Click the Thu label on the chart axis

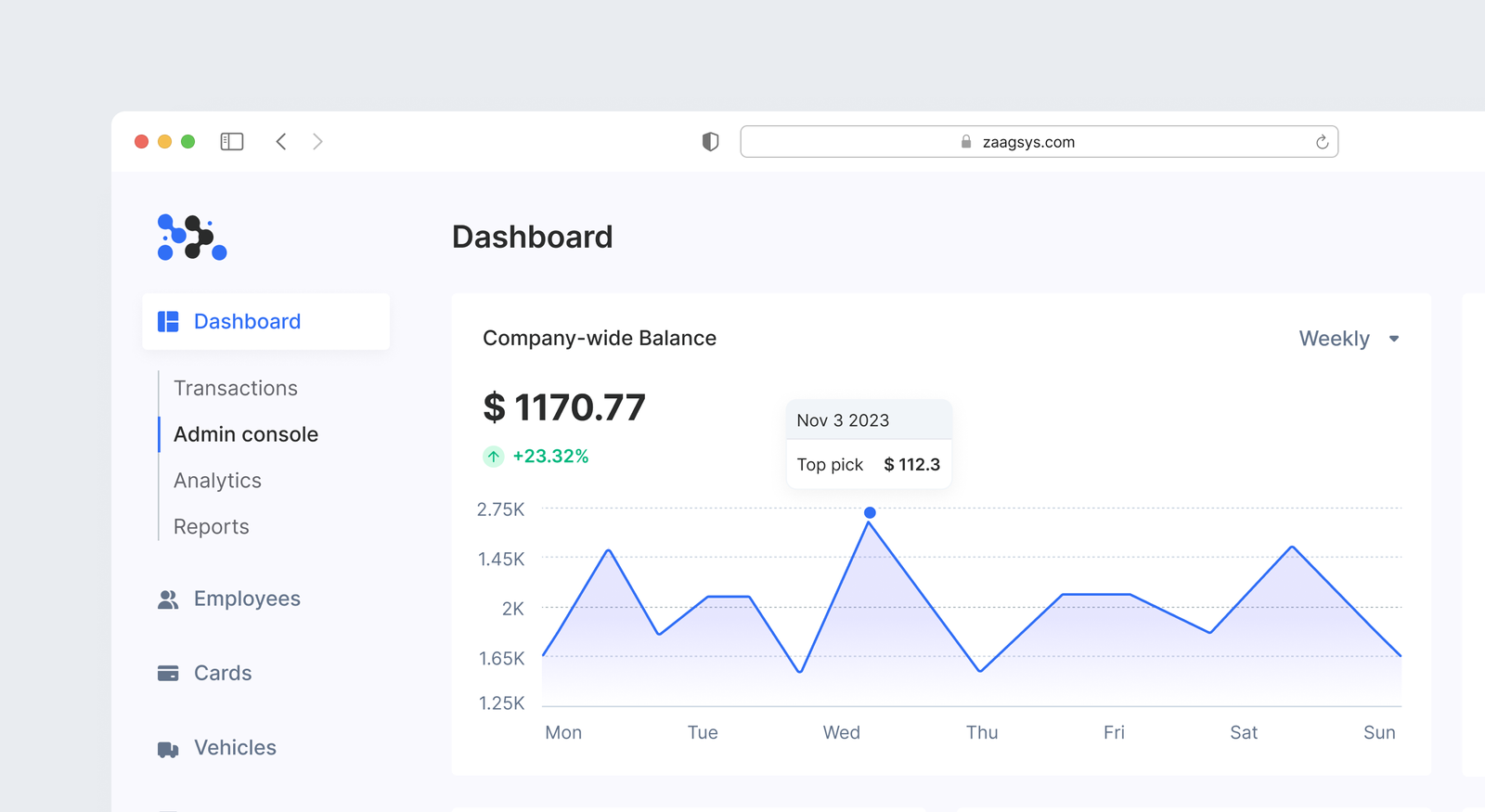pos(982,733)
